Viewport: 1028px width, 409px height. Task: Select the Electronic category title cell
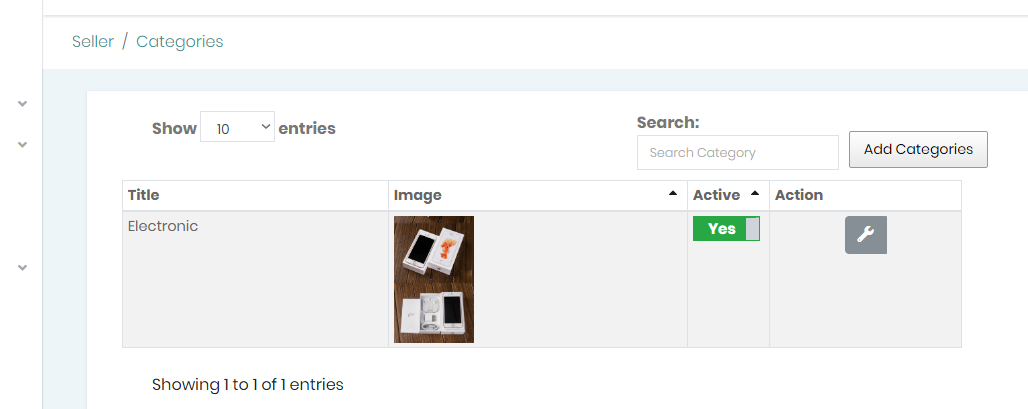pyautogui.click(x=255, y=279)
